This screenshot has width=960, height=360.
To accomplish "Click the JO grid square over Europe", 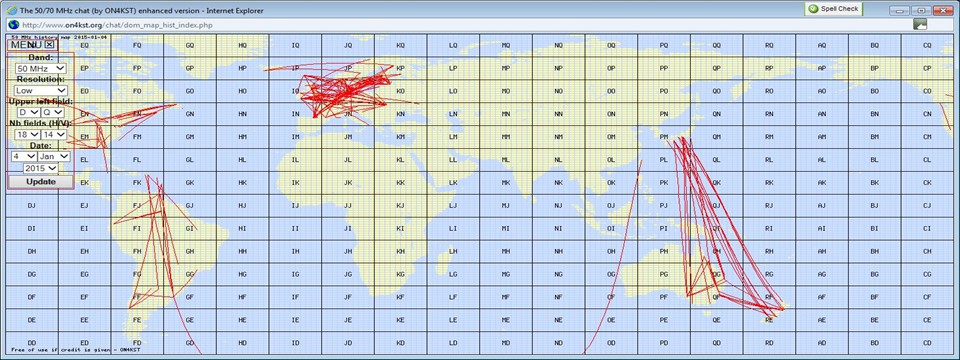I will (x=348, y=91).
